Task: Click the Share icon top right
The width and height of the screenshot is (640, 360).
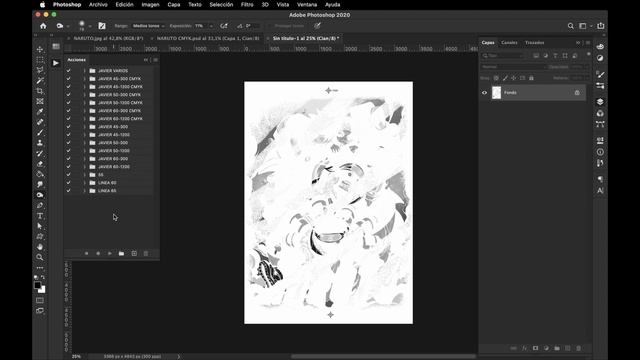Action: click(600, 26)
